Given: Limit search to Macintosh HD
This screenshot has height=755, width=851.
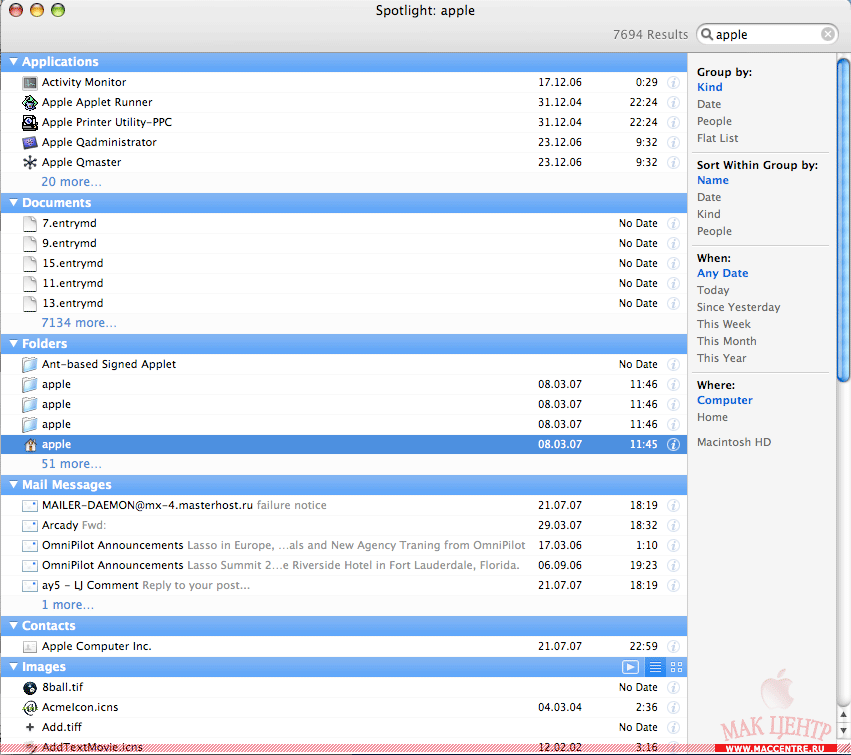Looking at the screenshot, I should tap(734, 442).
